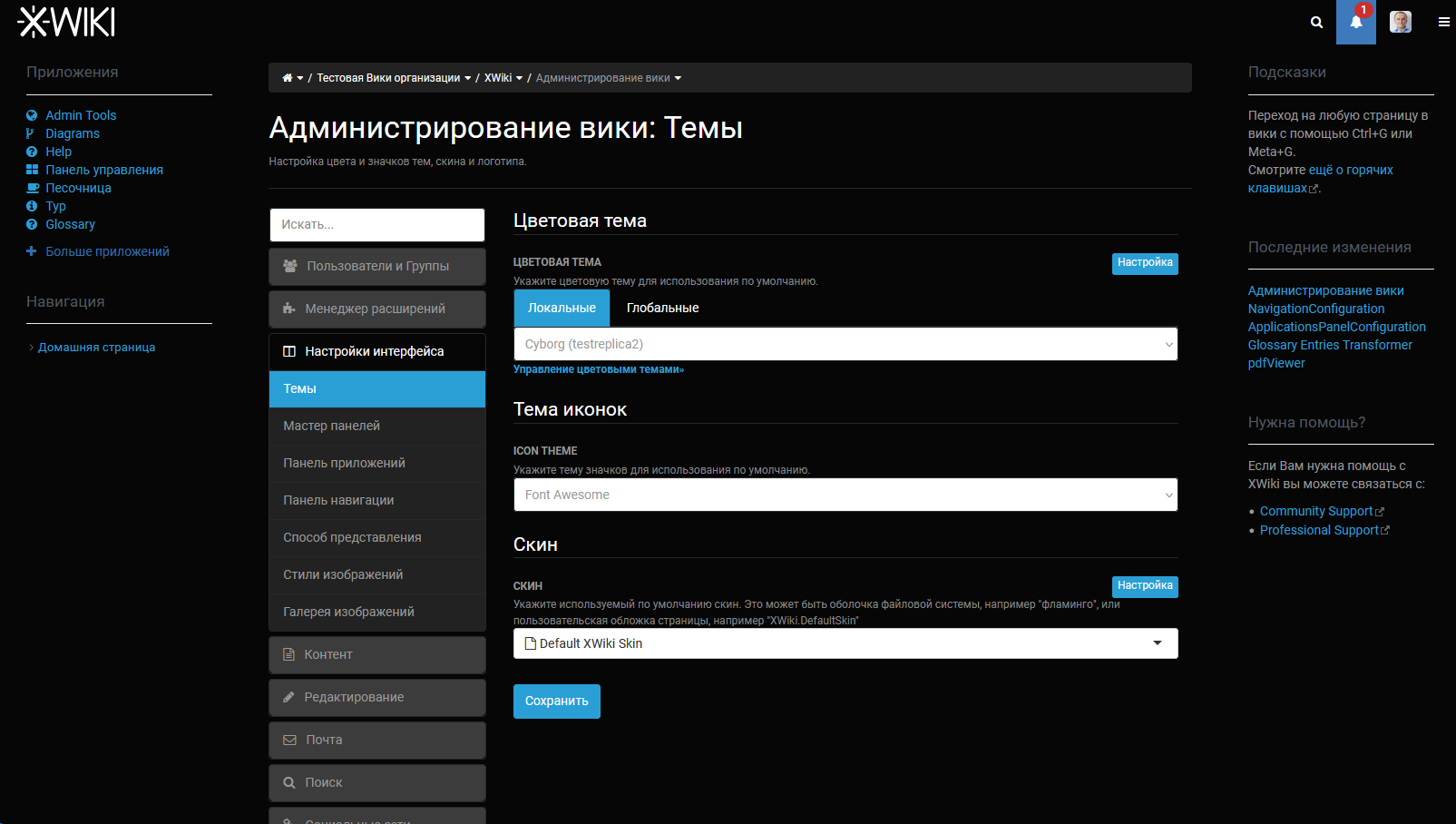The width and height of the screenshot is (1456, 824).
Task: Click the home icon in breadcrumb
Action: [x=288, y=78]
